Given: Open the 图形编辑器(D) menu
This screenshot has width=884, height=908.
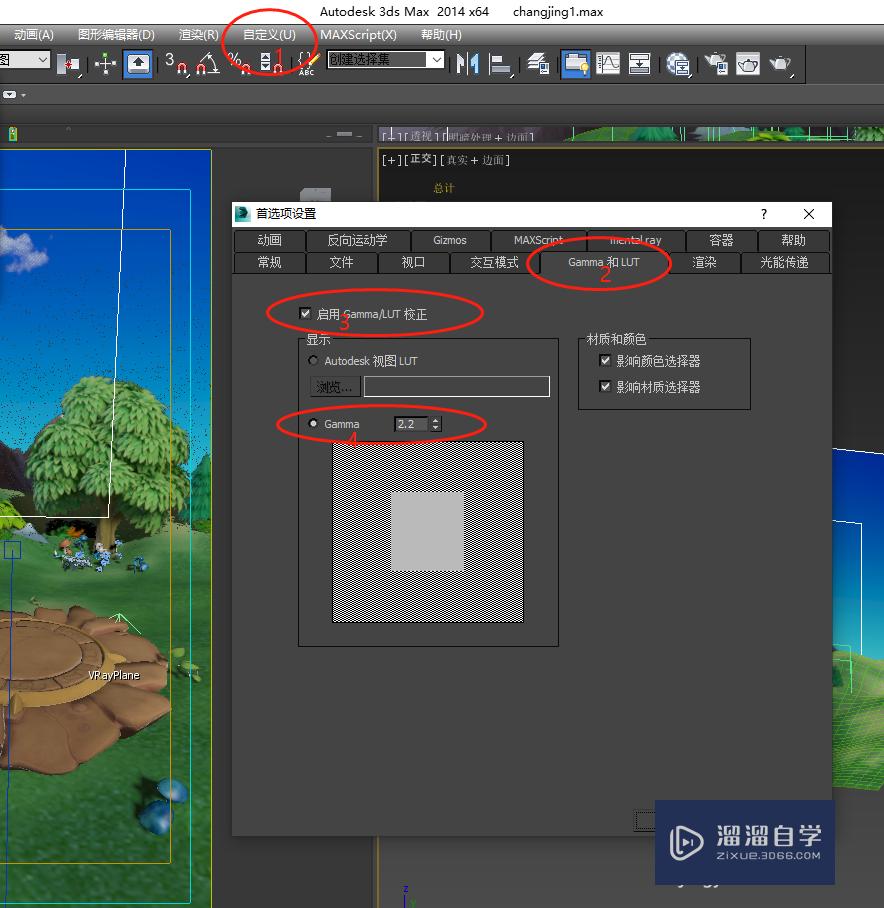Looking at the screenshot, I should tap(116, 35).
